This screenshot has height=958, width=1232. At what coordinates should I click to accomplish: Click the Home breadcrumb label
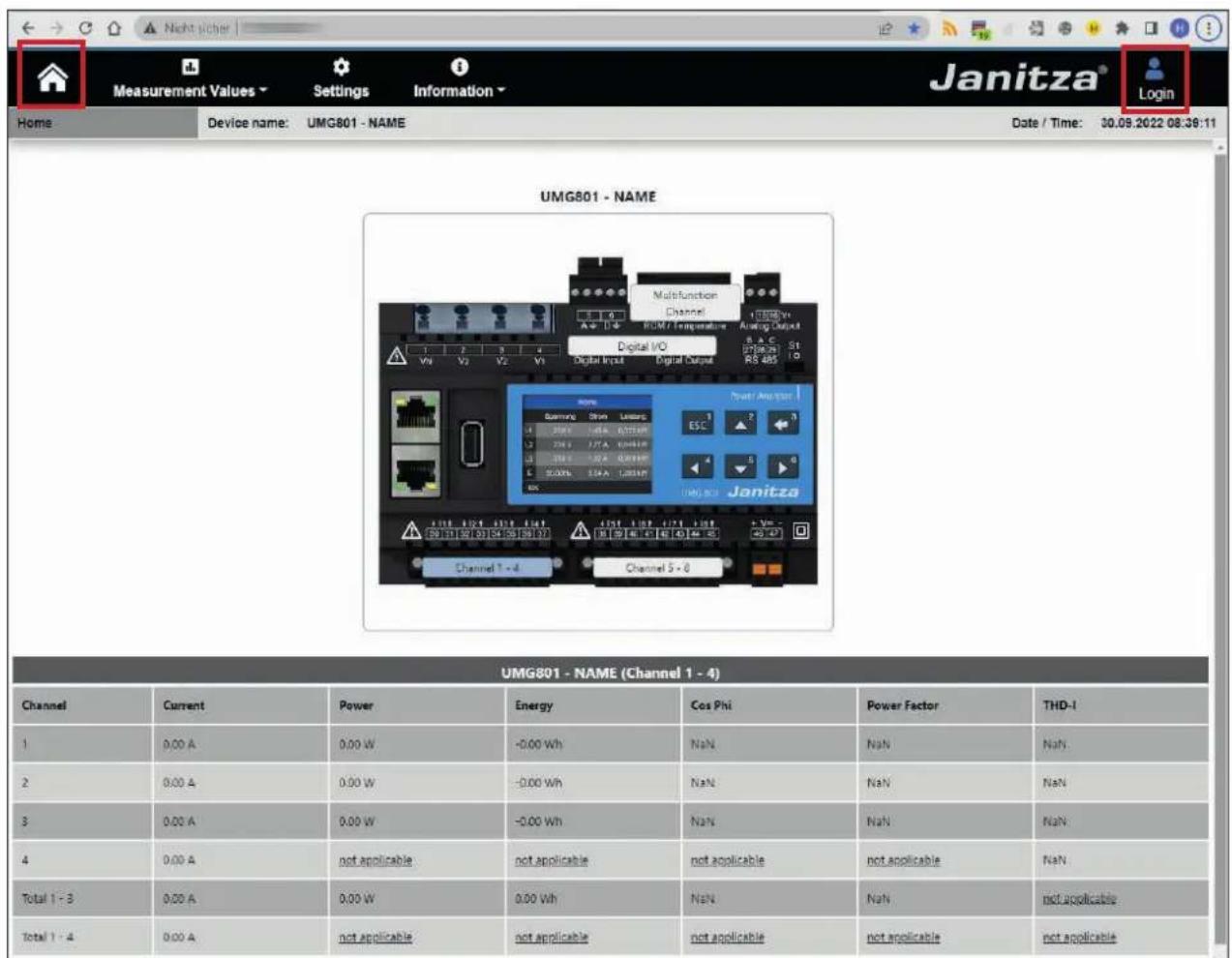tap(35, 123)
